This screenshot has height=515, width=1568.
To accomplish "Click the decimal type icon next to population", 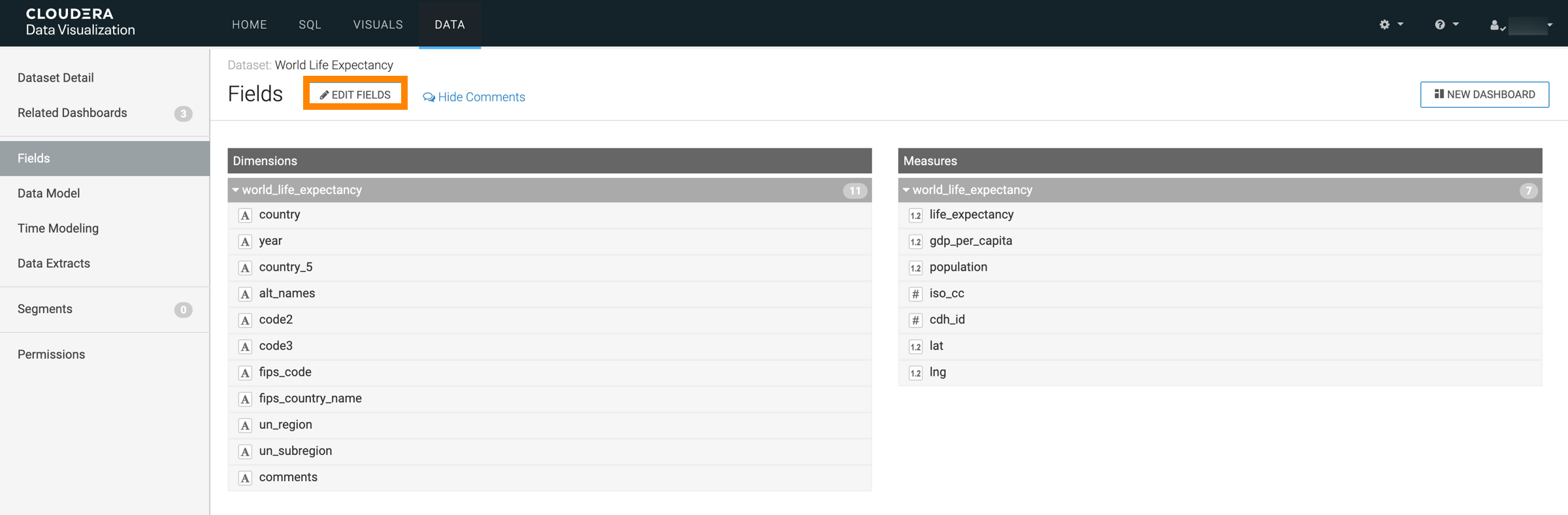I will point(915,268).
